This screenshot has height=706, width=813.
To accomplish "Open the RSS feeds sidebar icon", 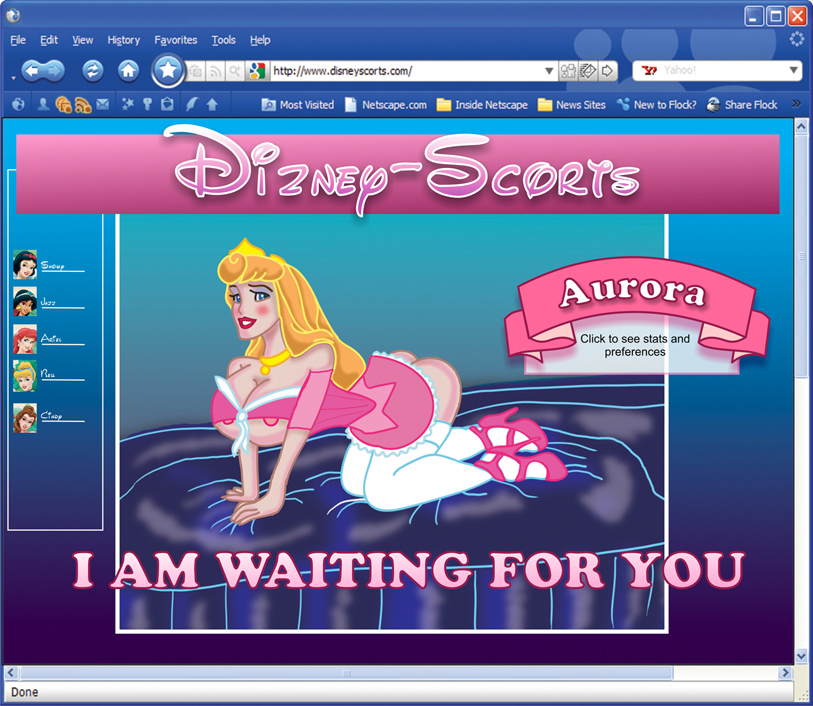I will [x=83, y=104].
